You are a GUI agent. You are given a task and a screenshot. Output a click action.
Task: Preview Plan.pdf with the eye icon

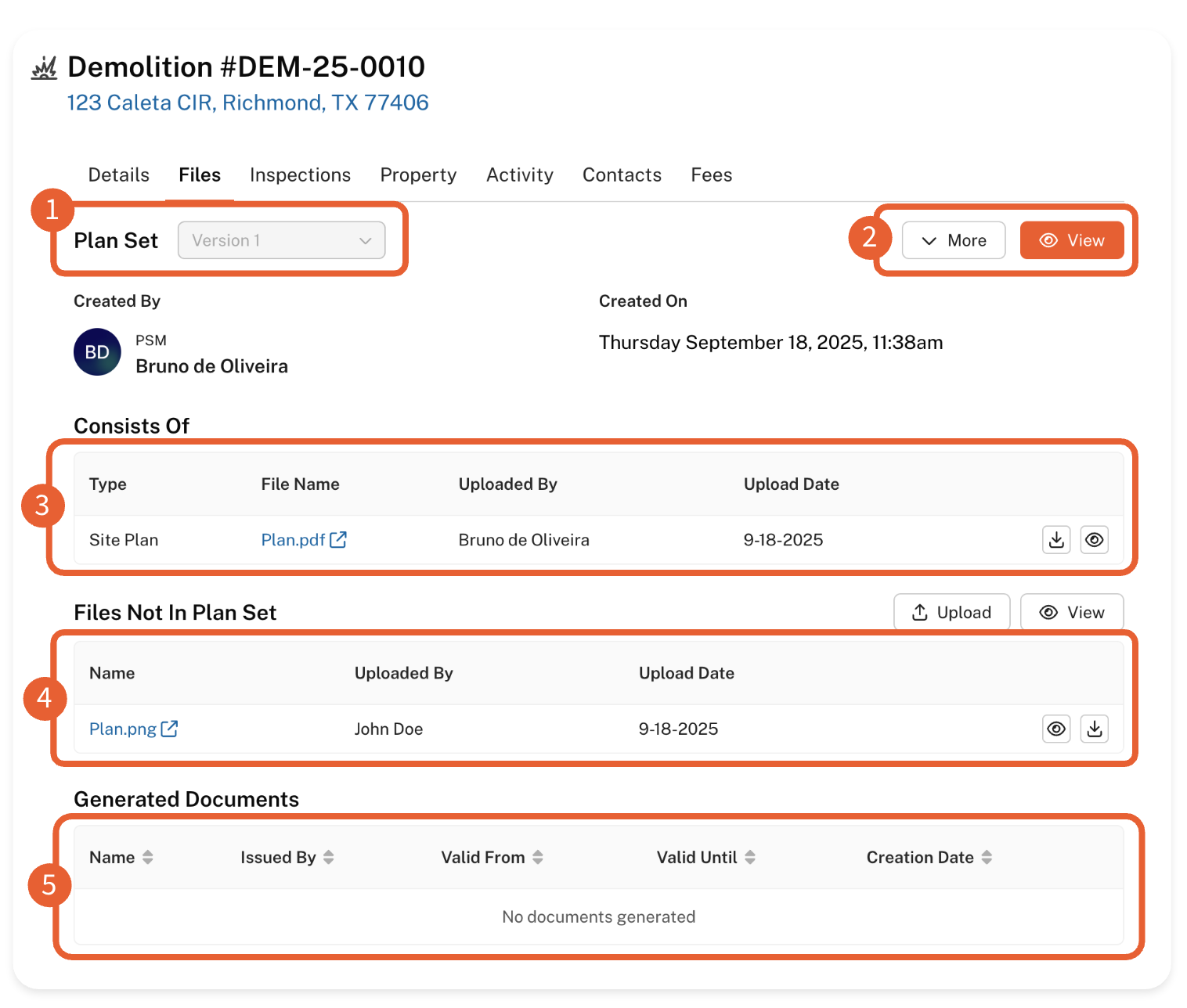(1094, 540)
